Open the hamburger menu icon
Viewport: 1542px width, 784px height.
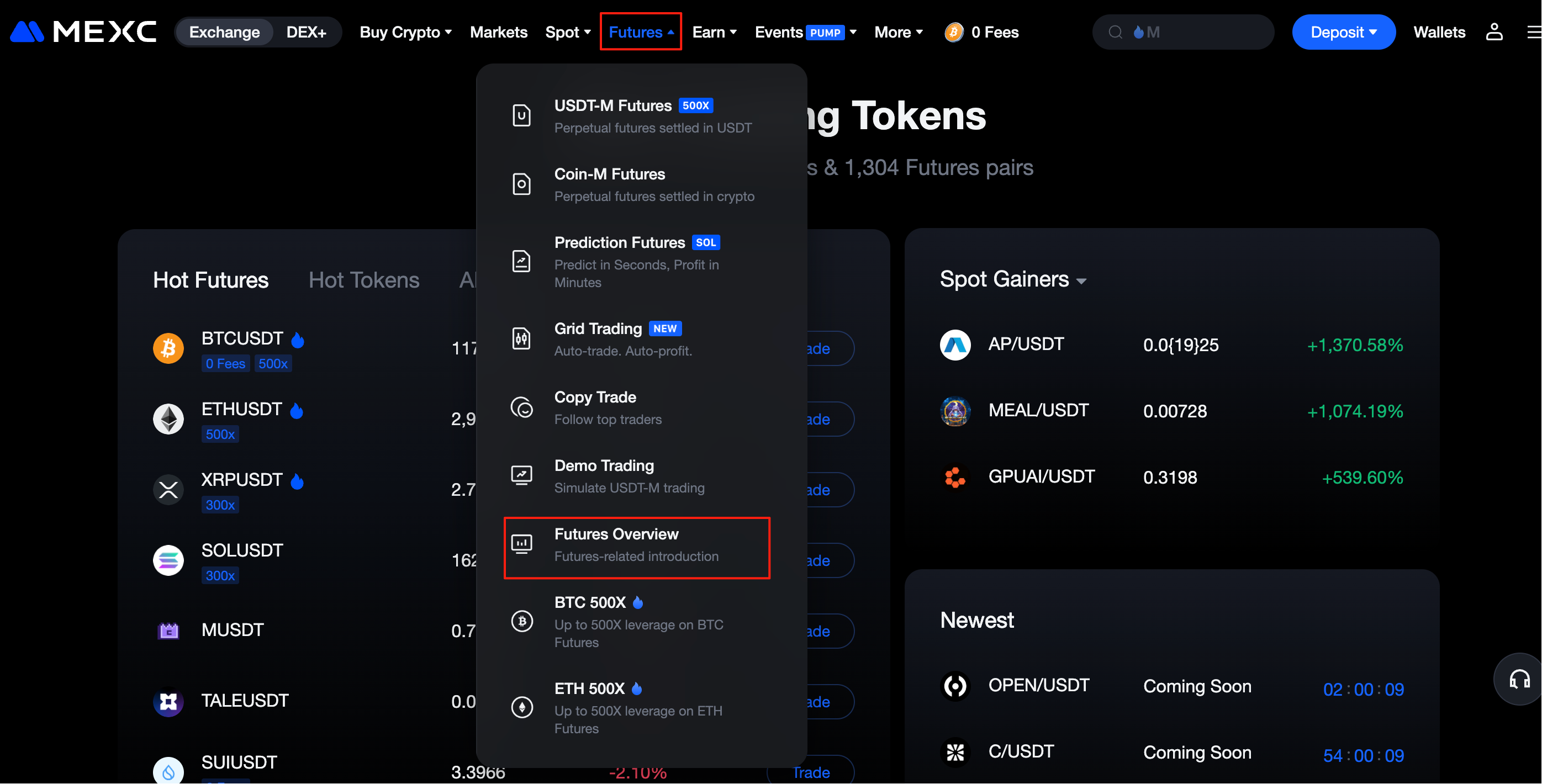1534,33
